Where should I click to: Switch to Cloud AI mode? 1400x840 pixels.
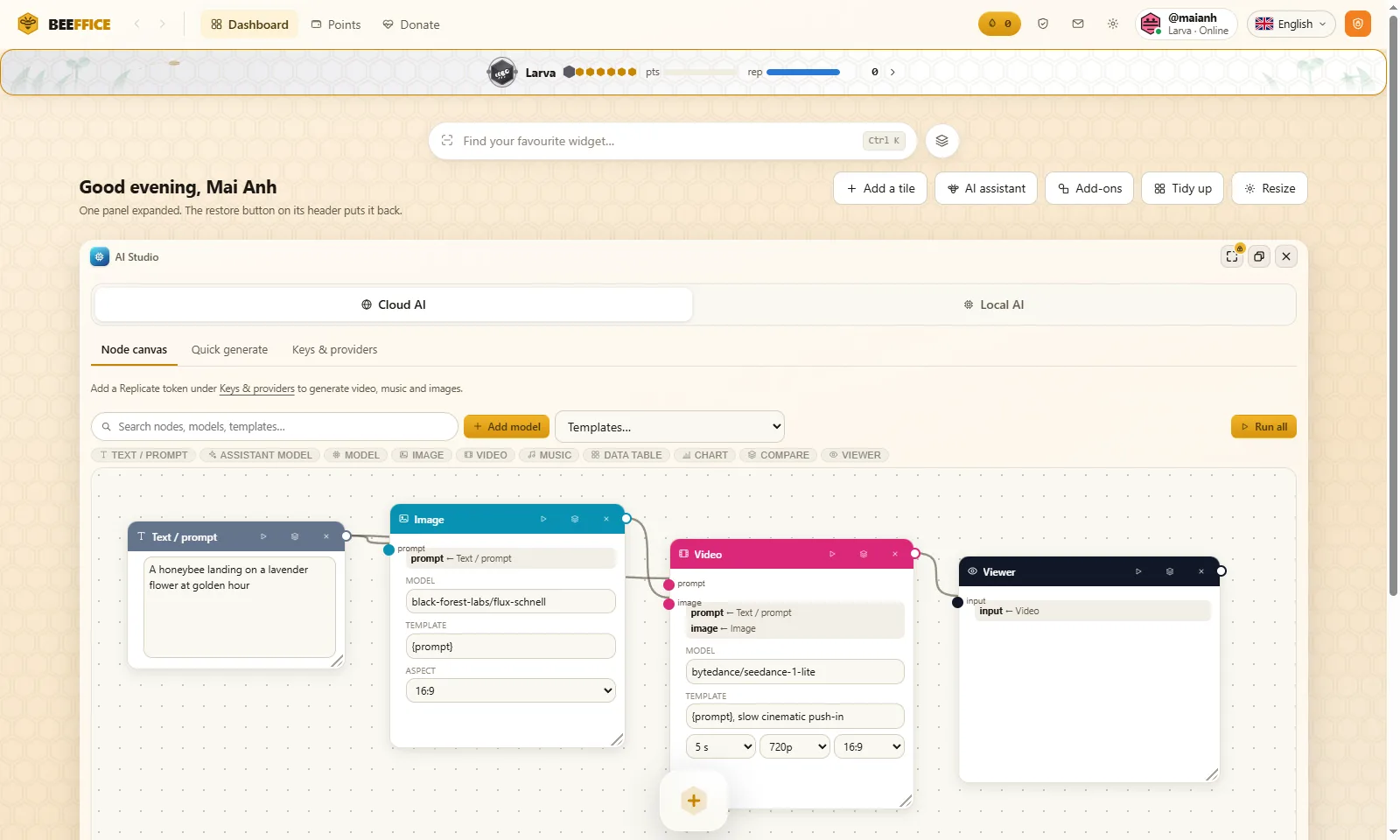click(394, 304)
